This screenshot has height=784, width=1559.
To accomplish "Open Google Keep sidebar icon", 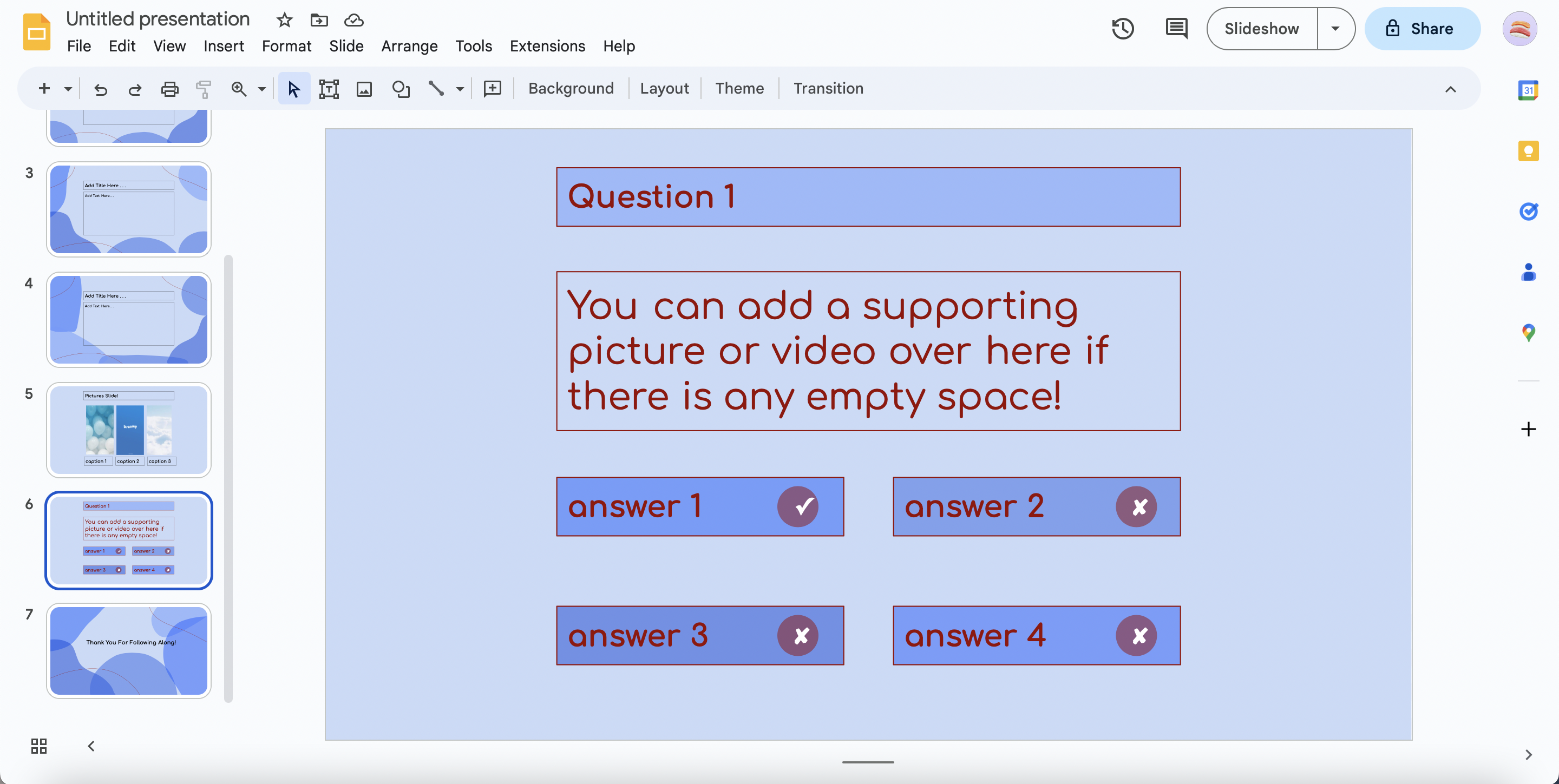I will 1528,150.
